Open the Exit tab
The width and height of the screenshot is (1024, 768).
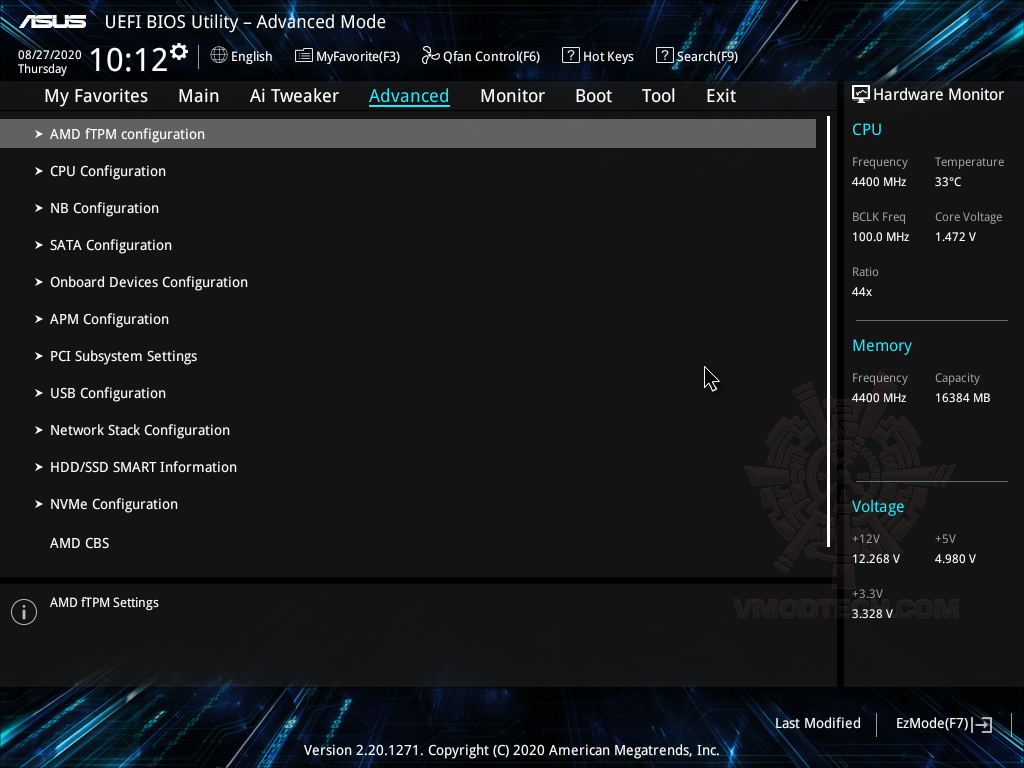point(721,96)
